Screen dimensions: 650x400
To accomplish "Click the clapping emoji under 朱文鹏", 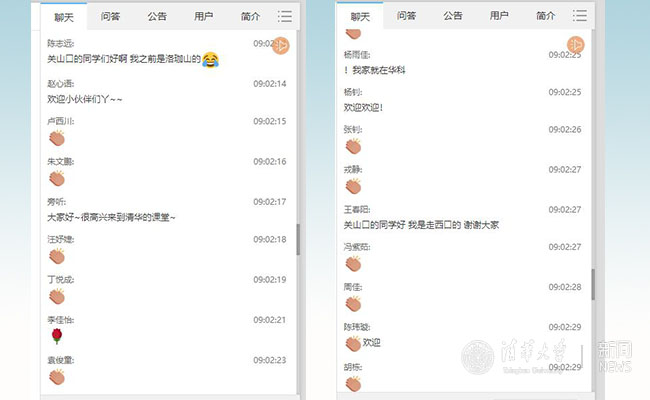I will [56, 178].
